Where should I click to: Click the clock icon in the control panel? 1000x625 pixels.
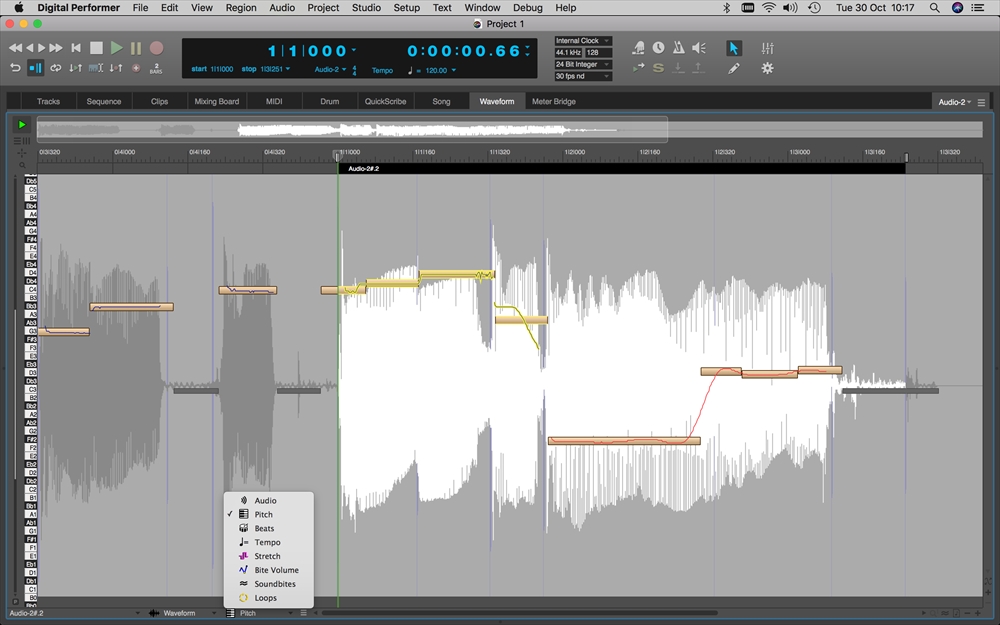658,48
